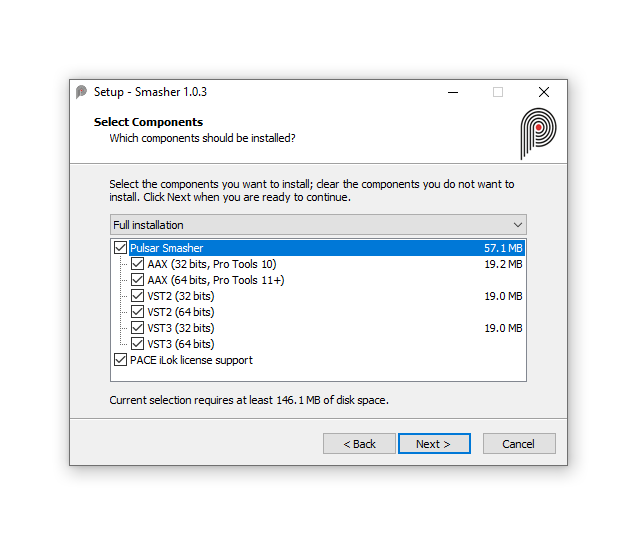This screenshot has width=631, height=549.
Task: Toggle AAX (64 bits, Pro Tools 11+) checkbox
Action: pos(138,280)
